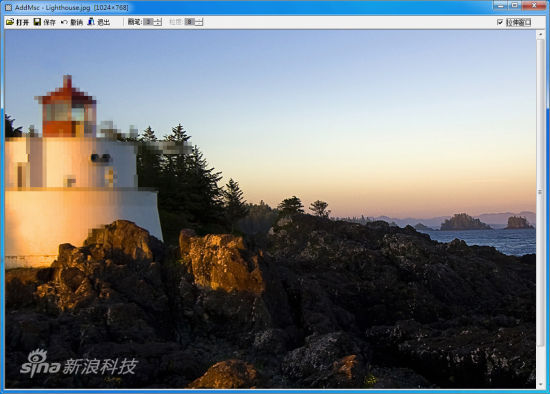550x394 pixels.
Task: Click the granularity number field showing 8
Action: pyautogui.click(x=190, y=22)
